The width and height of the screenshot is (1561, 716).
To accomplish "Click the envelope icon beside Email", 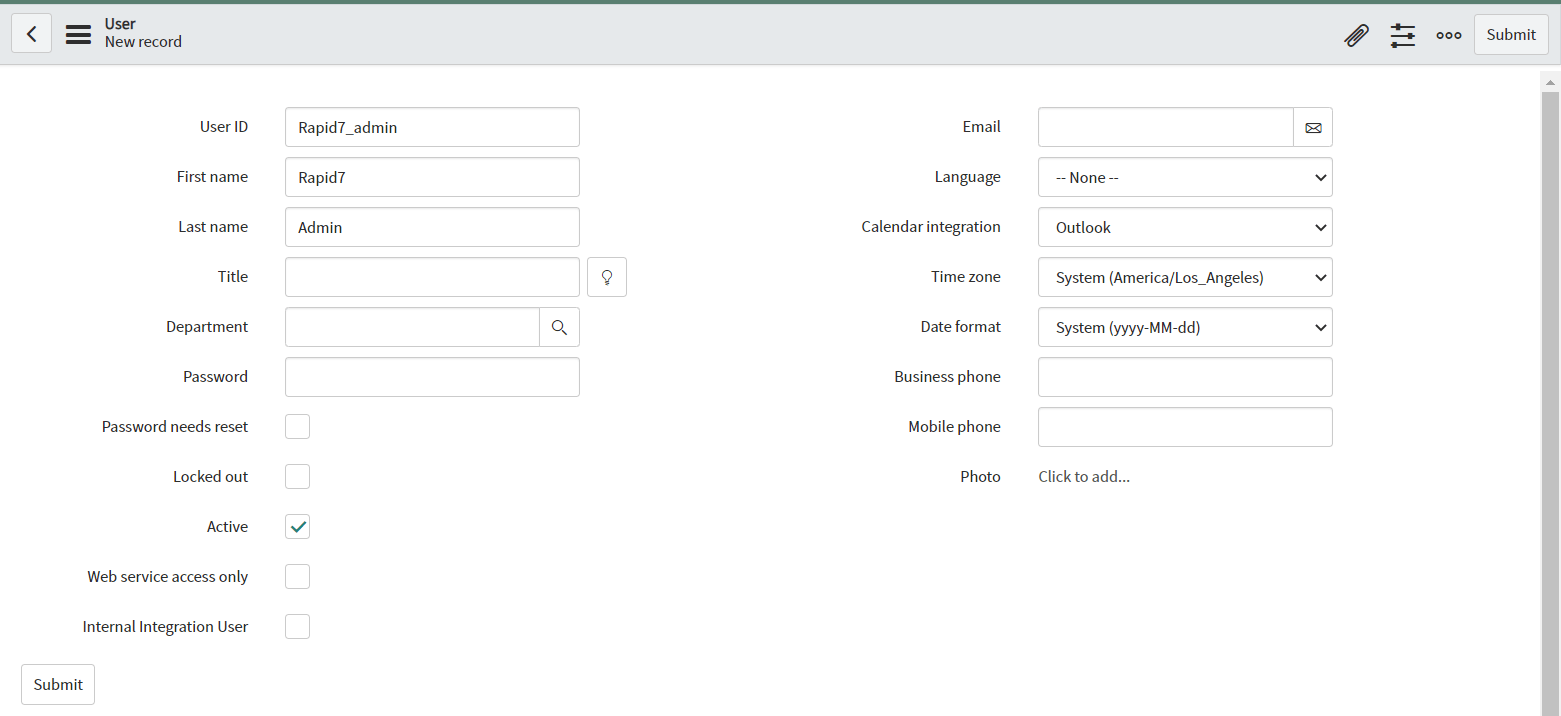I will click(1313, 128).
